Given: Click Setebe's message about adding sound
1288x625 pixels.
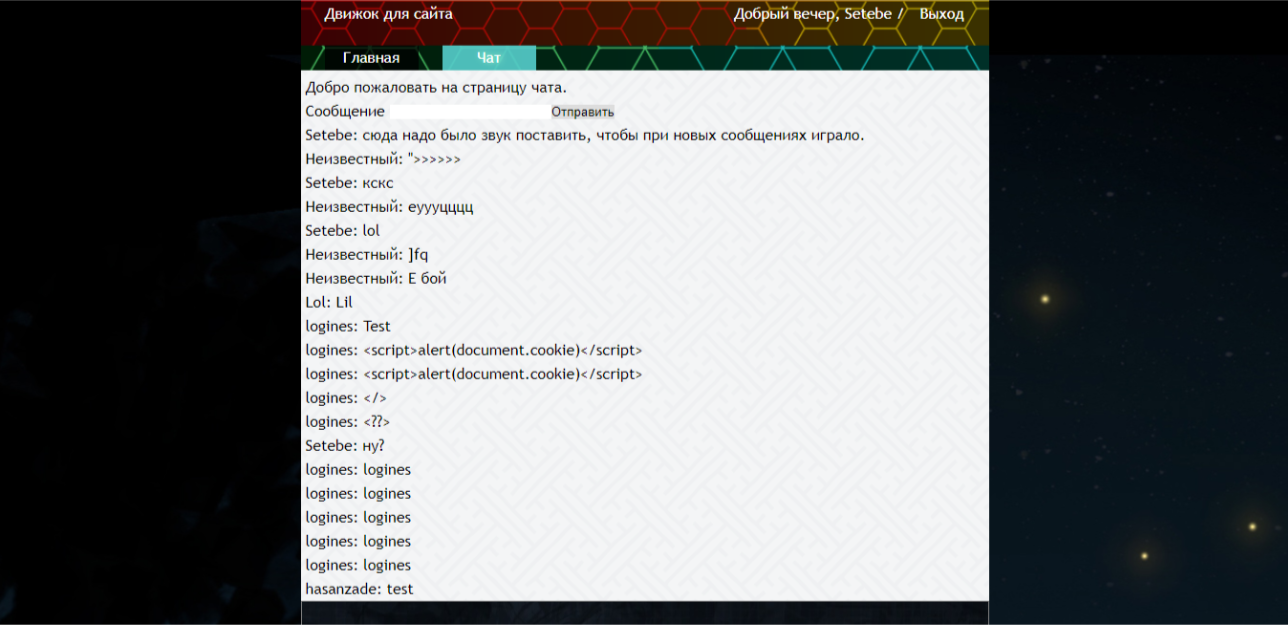Looking at the screenshot, I should tap(584, 135).
